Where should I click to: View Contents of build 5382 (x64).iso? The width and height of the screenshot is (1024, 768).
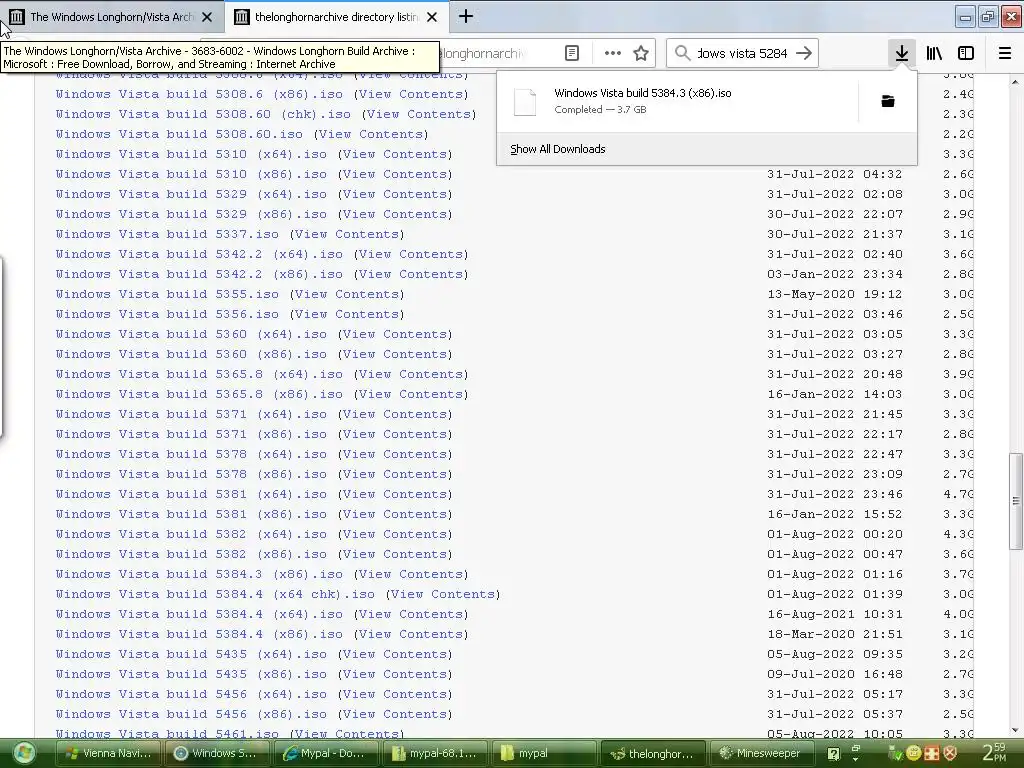(395, 534)
